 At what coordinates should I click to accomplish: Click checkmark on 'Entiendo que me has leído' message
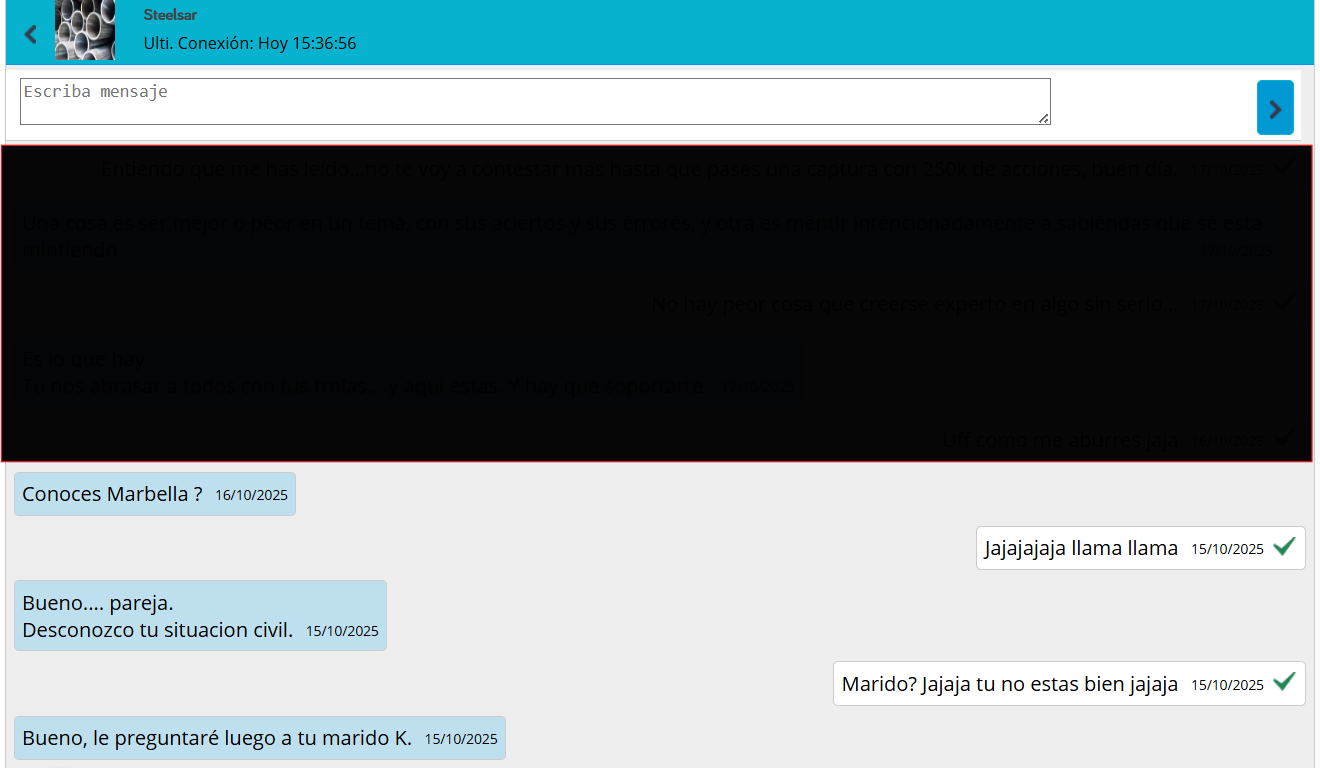coord(1285,168)
